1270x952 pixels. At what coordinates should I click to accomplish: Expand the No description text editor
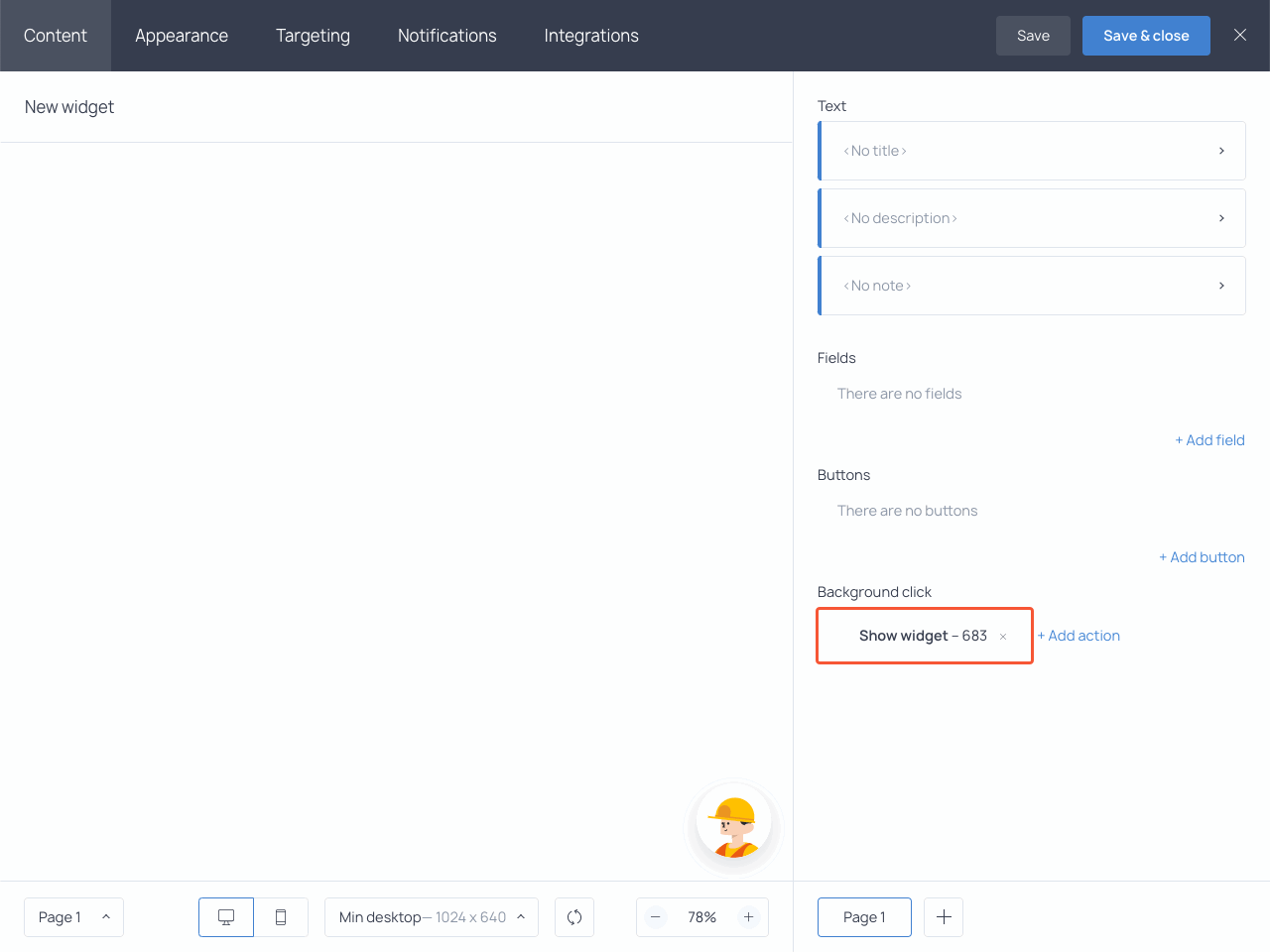[1221, 218]
